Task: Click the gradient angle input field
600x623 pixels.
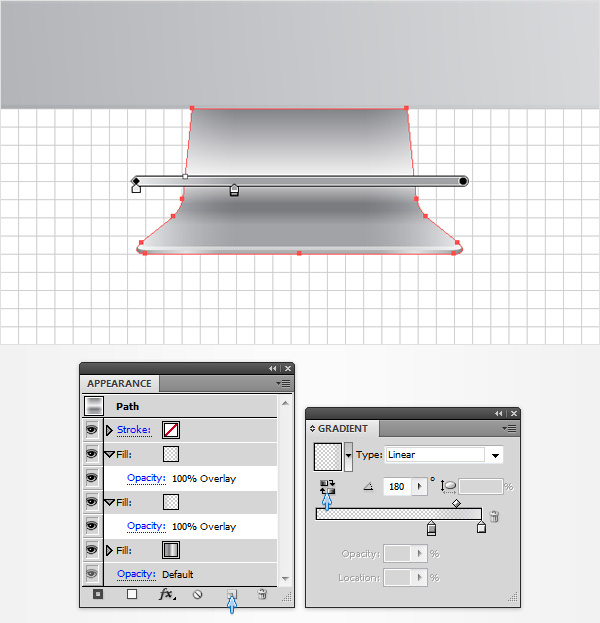Action: [397, 487]
